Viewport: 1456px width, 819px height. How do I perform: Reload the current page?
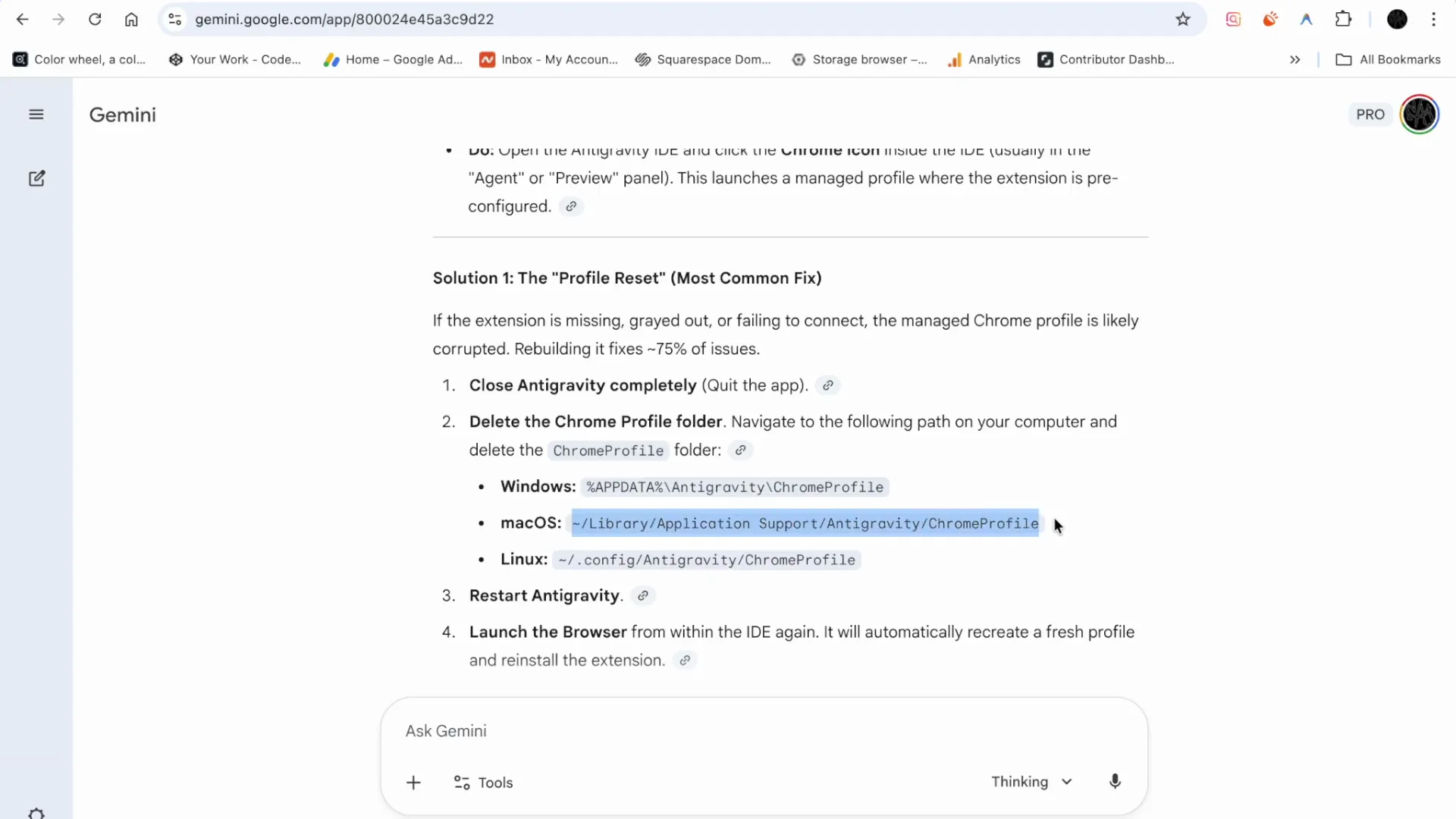click(95, 19)
